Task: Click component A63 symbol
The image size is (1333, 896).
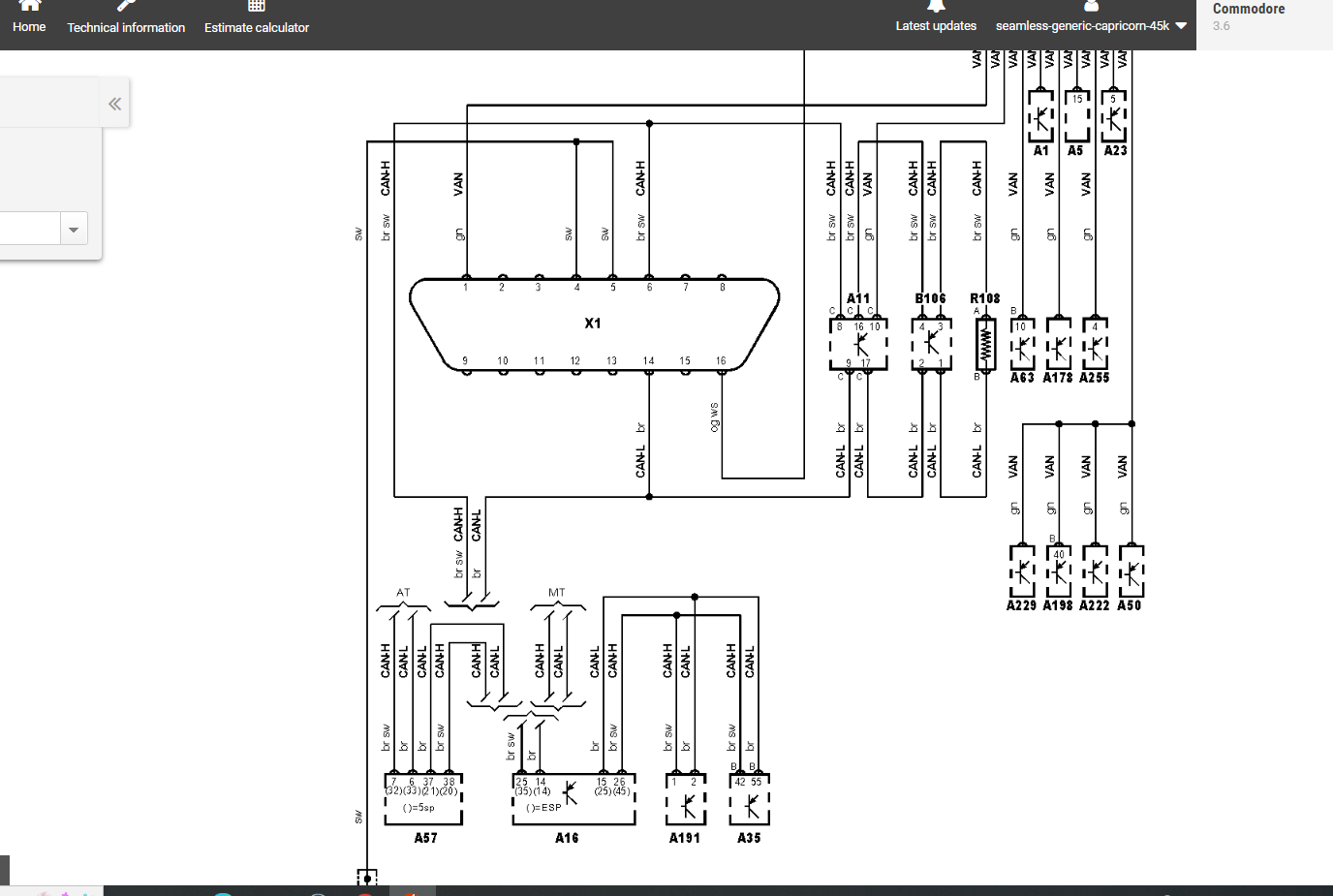Action: click(x=1023, y=344)
